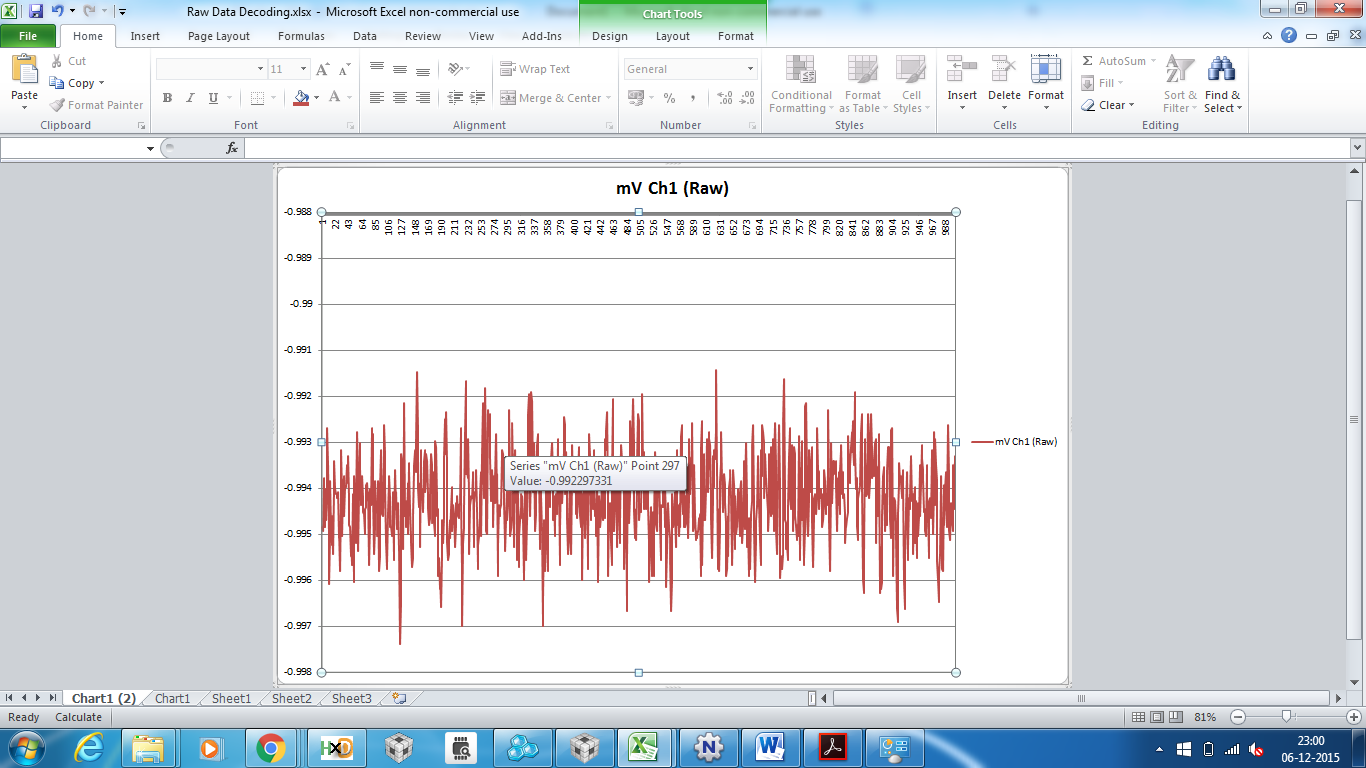Click the zoom slider handle
The image size is (1366, 768).
click(x=1287, y=717)
